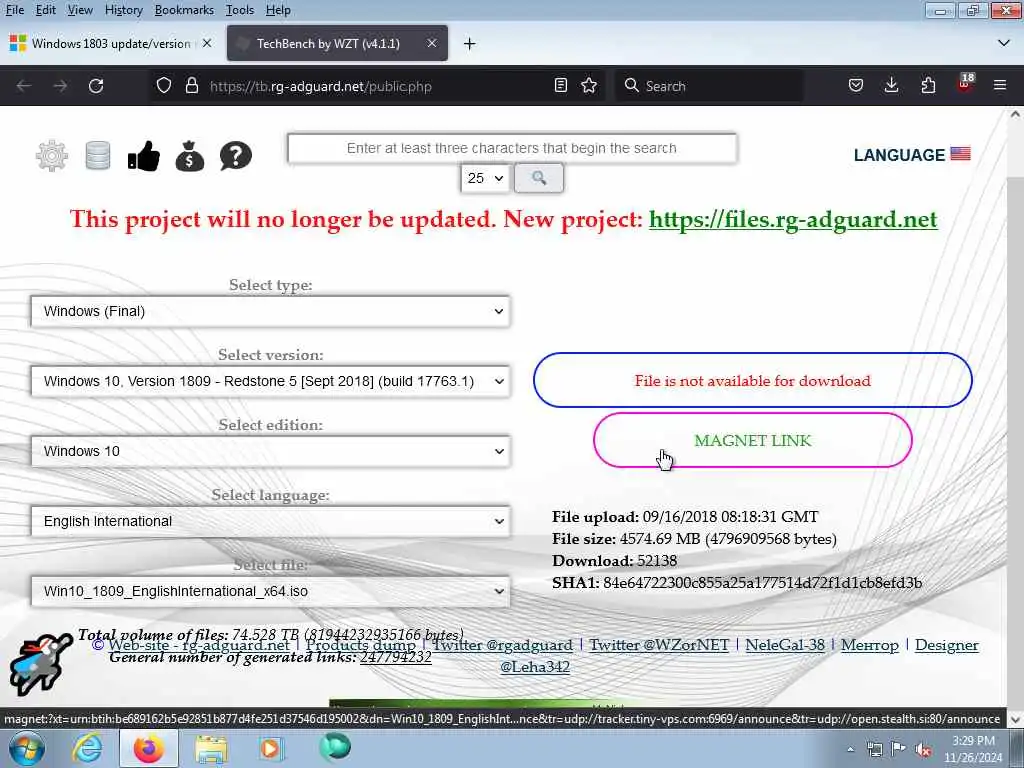Open the Tools menu
The width and height of the screenshot is (1024, 768).
pyautogui.click(x=240, y=10)
